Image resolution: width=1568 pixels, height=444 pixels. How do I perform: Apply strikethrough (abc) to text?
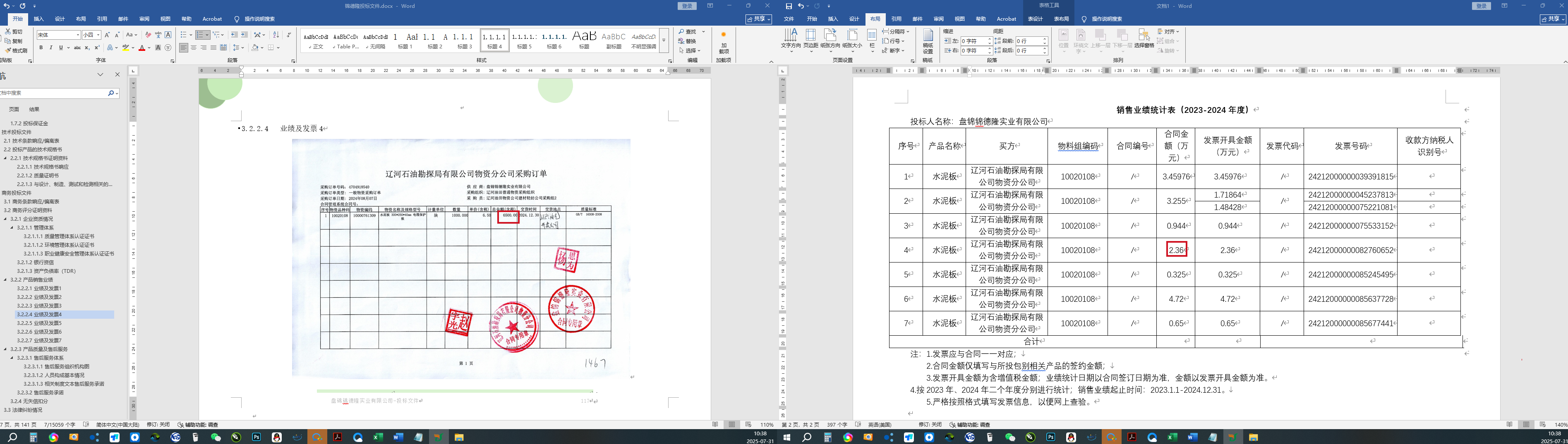pyautogui.click(x=77, y=48)
